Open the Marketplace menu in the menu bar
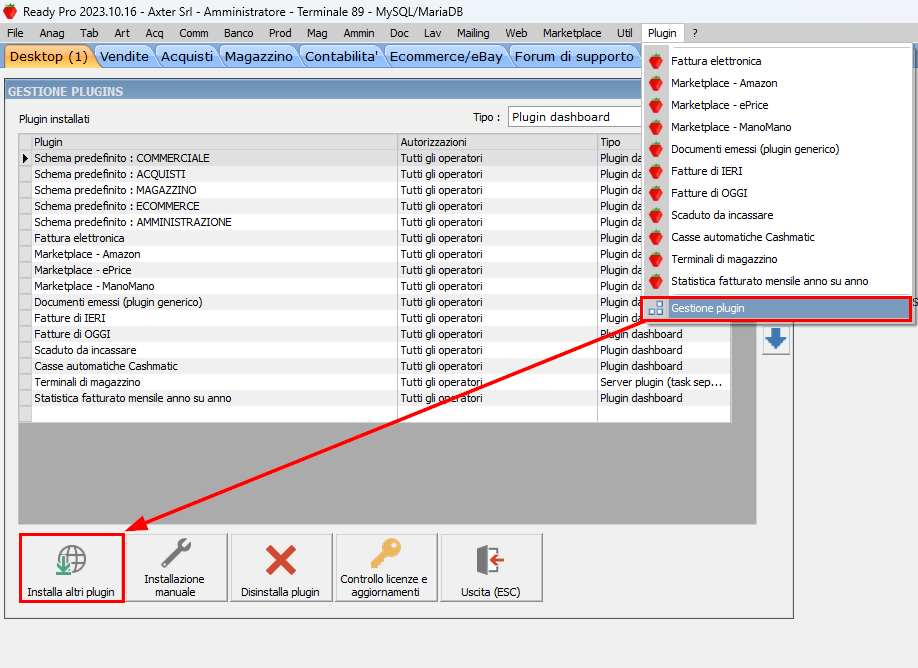 tap(572, 33)
